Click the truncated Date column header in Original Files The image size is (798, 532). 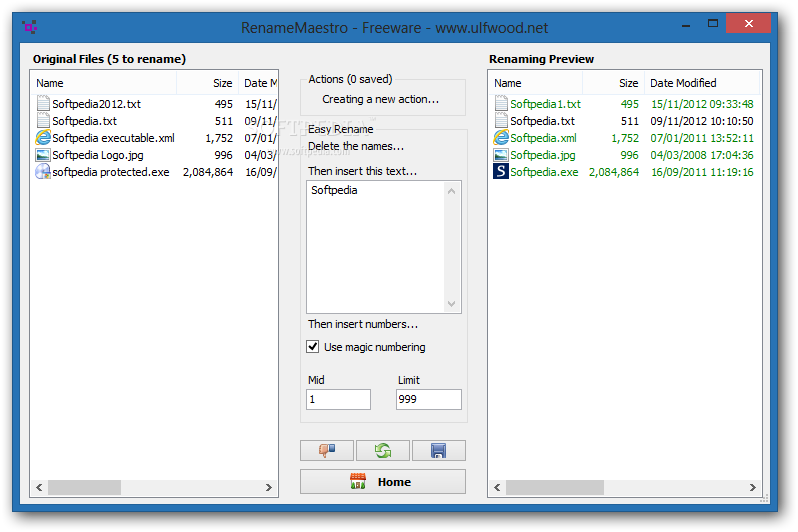(259, 83)
